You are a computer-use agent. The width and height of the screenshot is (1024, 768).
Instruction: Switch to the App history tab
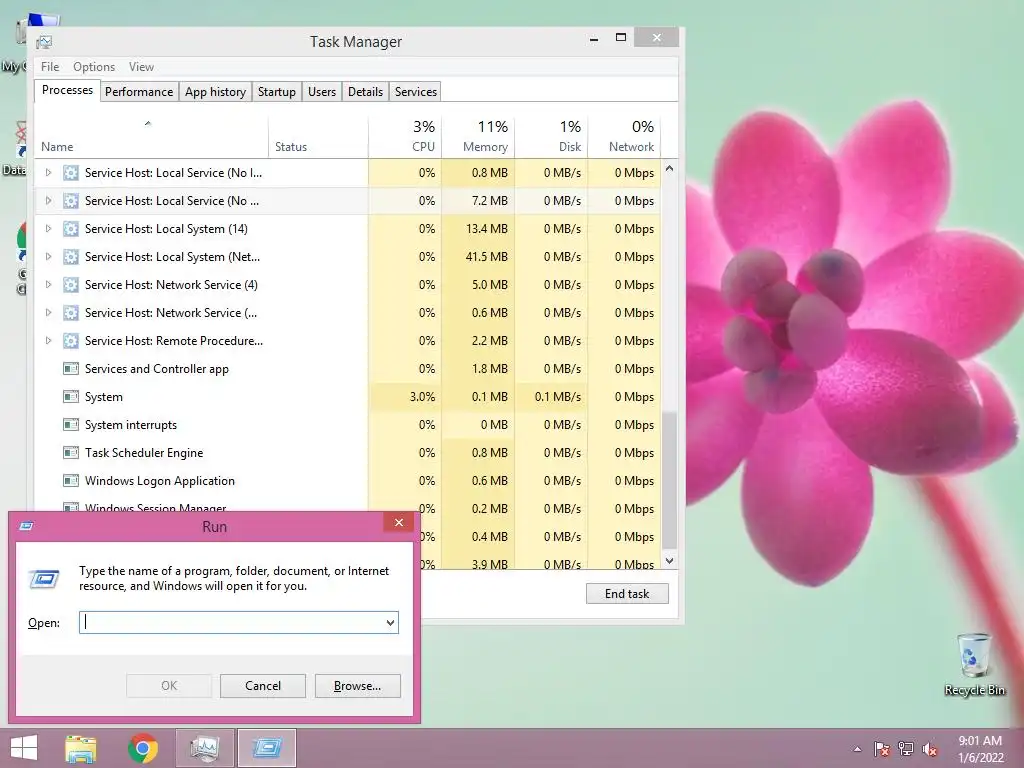coord(216,91)
